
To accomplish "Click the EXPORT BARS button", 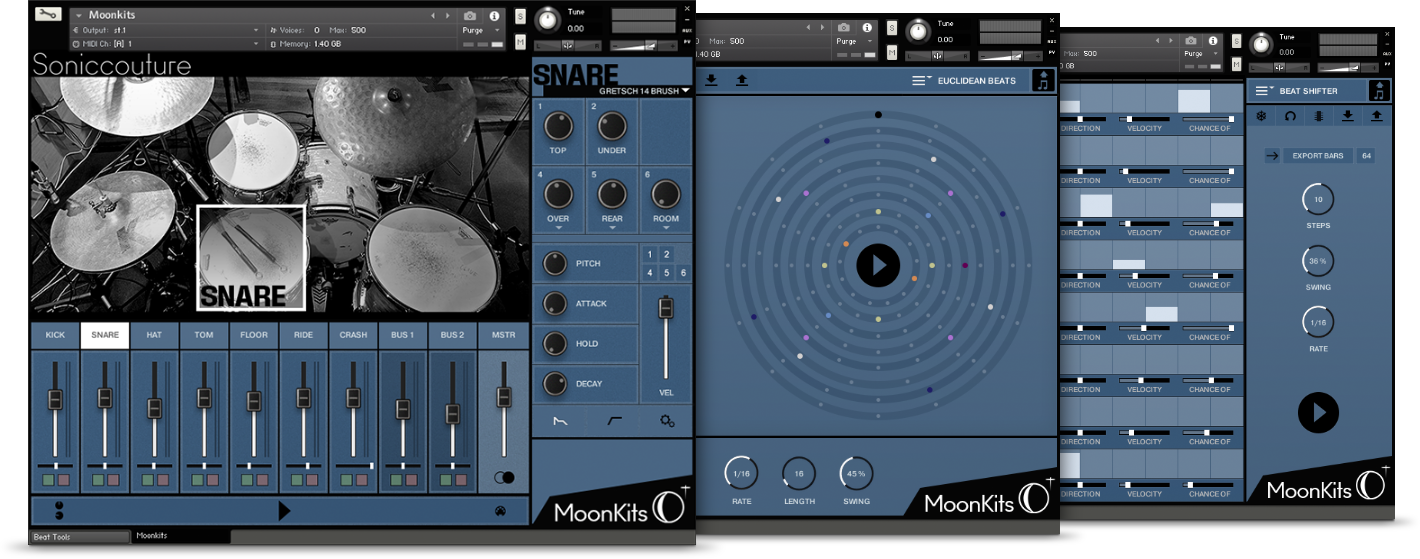I will [1317, 156].
